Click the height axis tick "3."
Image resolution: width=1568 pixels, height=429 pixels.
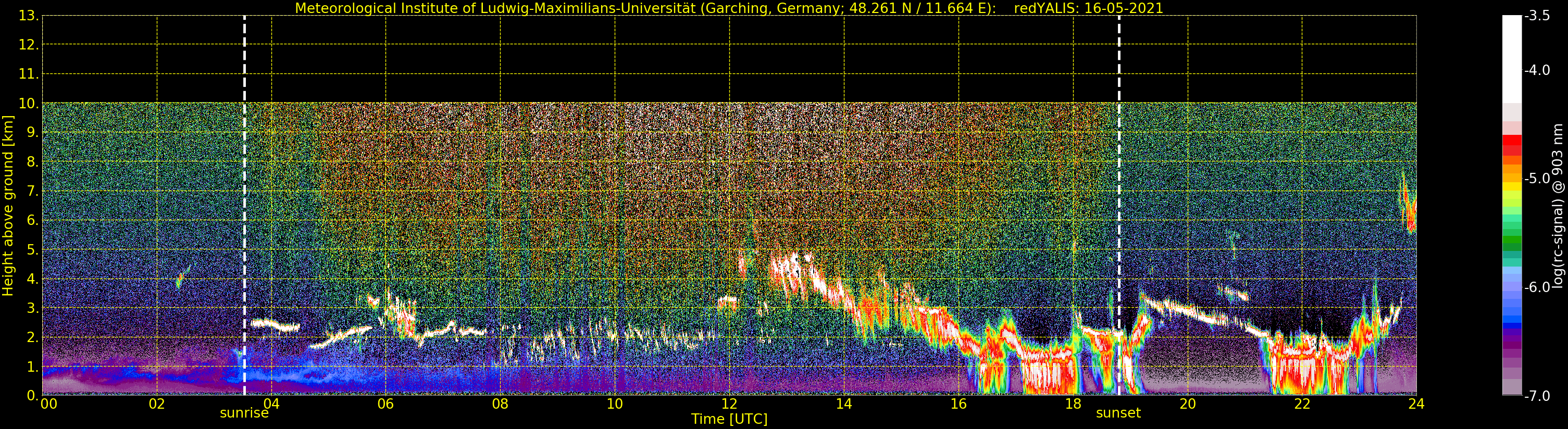(32, 309)
